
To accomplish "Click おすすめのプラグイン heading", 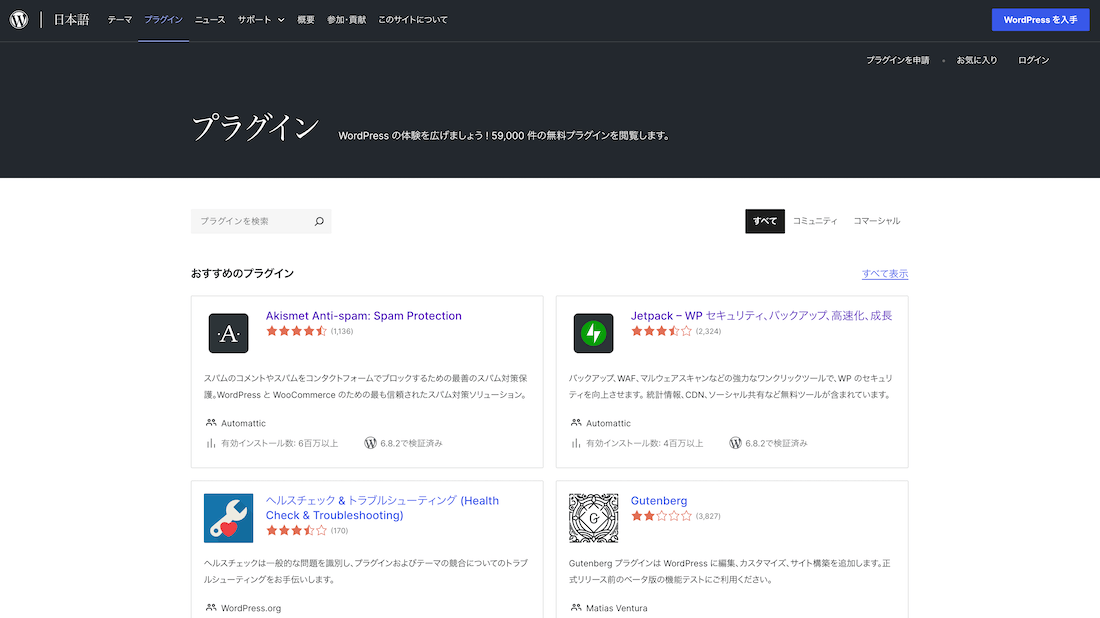I will [242, 274].
